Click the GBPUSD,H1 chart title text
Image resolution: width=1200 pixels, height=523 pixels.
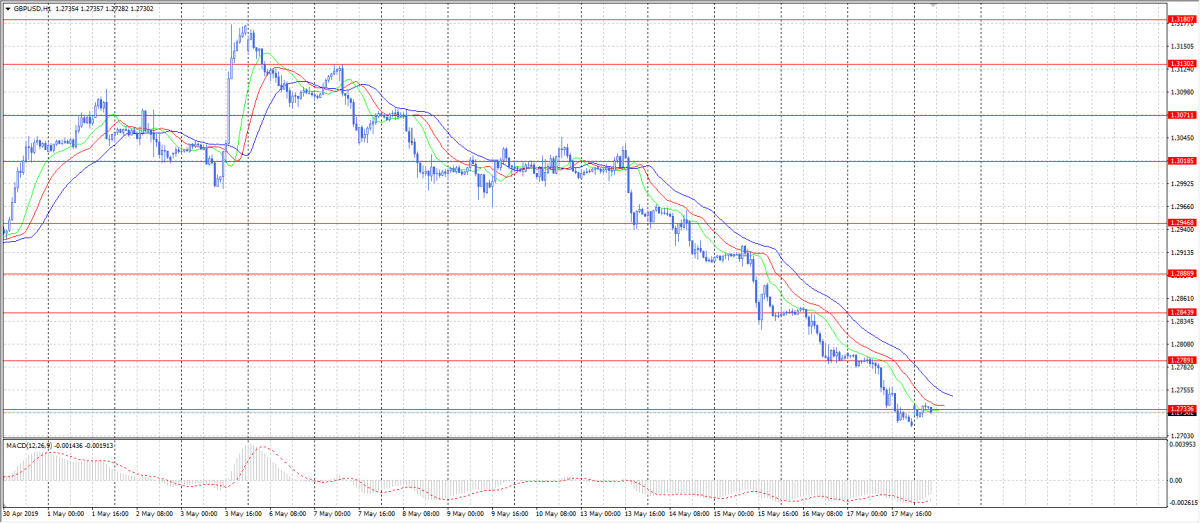point(33,8)
